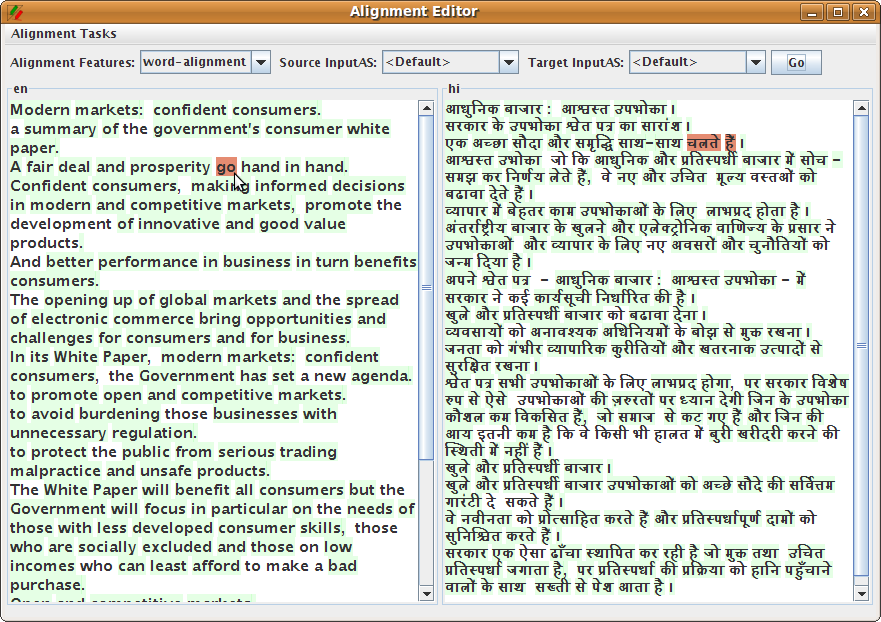Minimize the Alignment Editor window
The height and width of the screenshot is (622, 881).
point(814,12)
